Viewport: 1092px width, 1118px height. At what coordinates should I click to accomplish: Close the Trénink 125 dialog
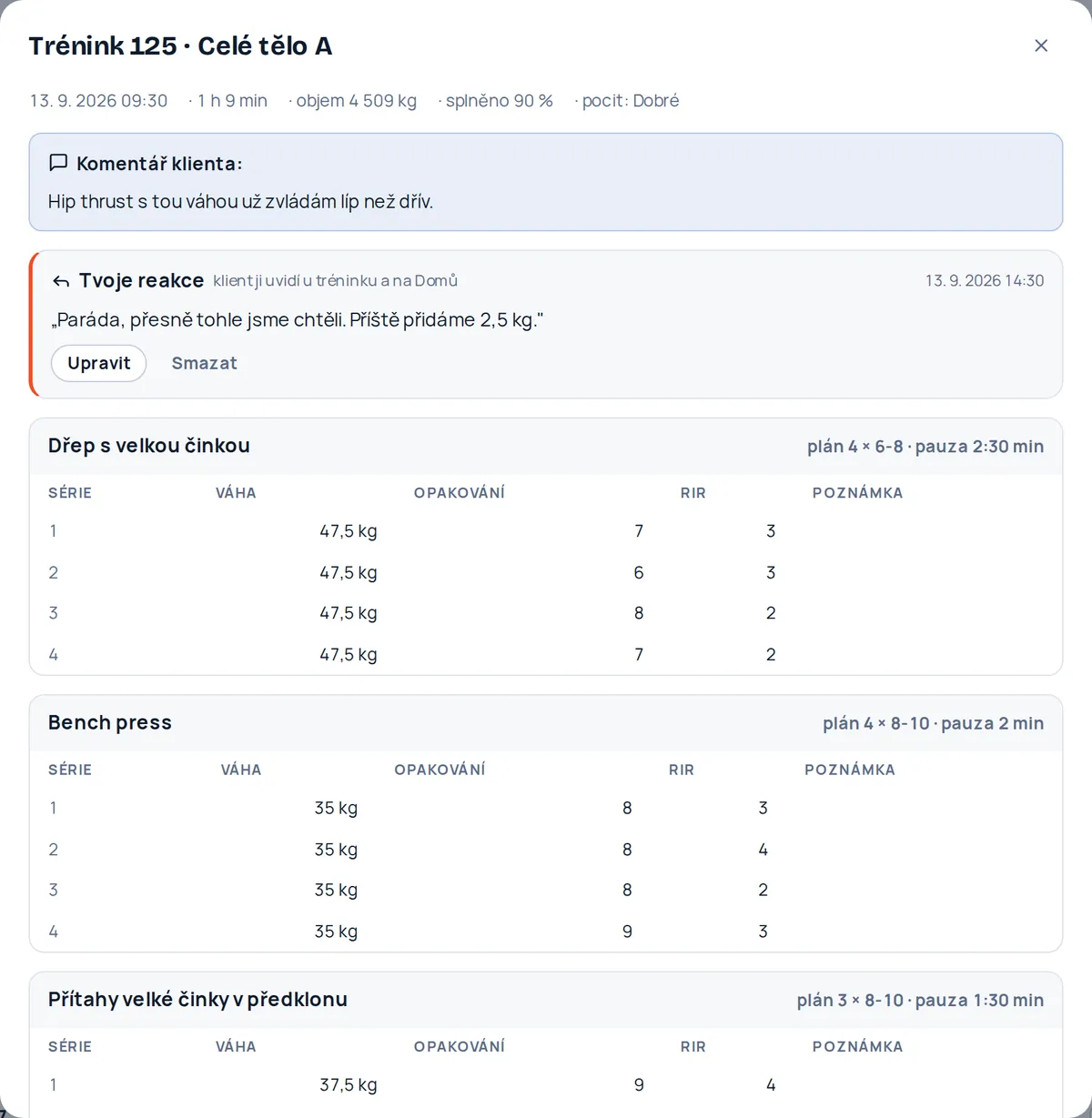1041,45
